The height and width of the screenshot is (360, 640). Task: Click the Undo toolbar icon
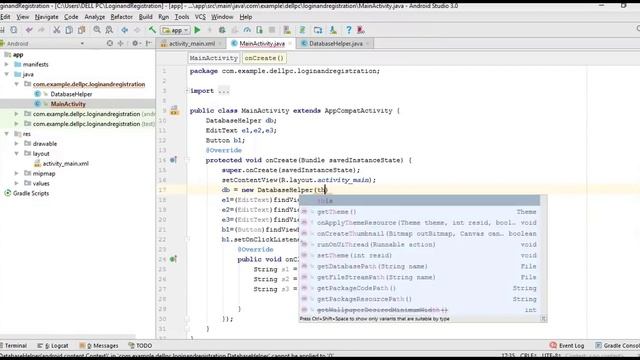click(29, 30)
